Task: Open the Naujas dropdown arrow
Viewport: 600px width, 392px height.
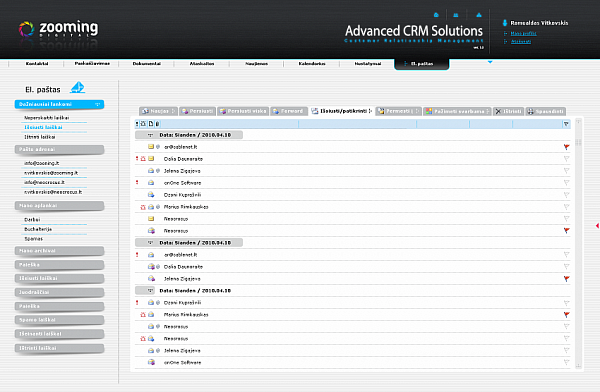Action: tap(173, 111)
